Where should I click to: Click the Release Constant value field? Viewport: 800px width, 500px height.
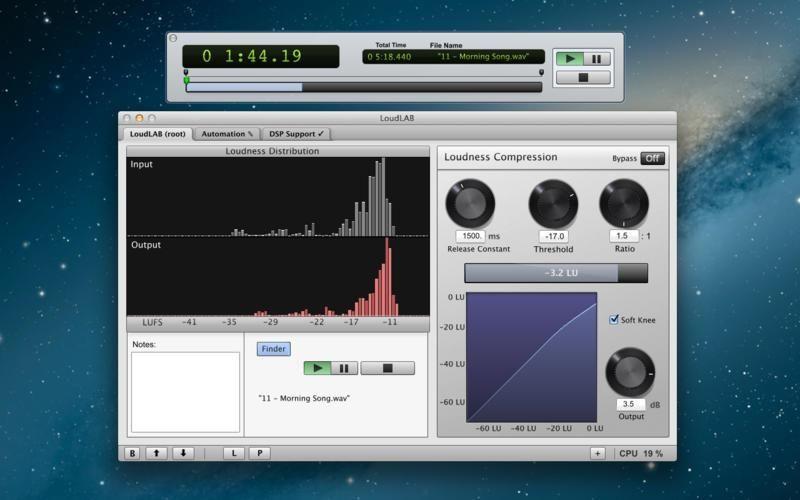click(x=470, y=236)
